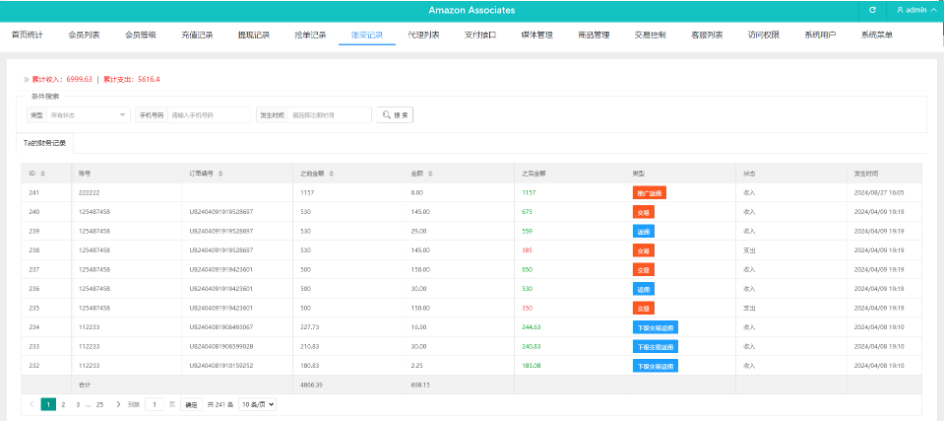The height and width of the screenshot is (421, 944).
Task: Click the total amount 698.15
Action: tap(420, 384)
